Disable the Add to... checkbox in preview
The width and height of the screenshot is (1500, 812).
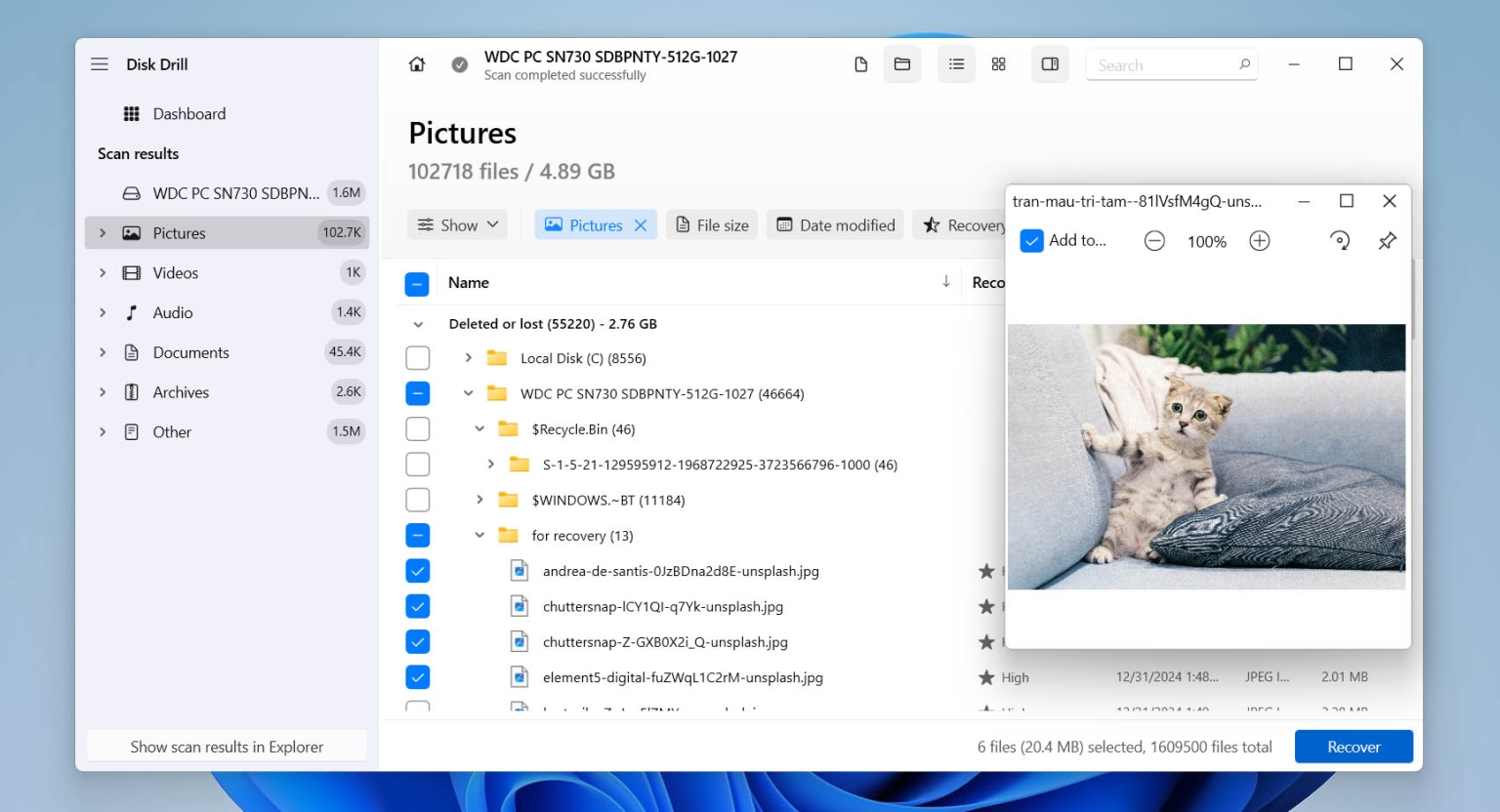coord(1031,240)
